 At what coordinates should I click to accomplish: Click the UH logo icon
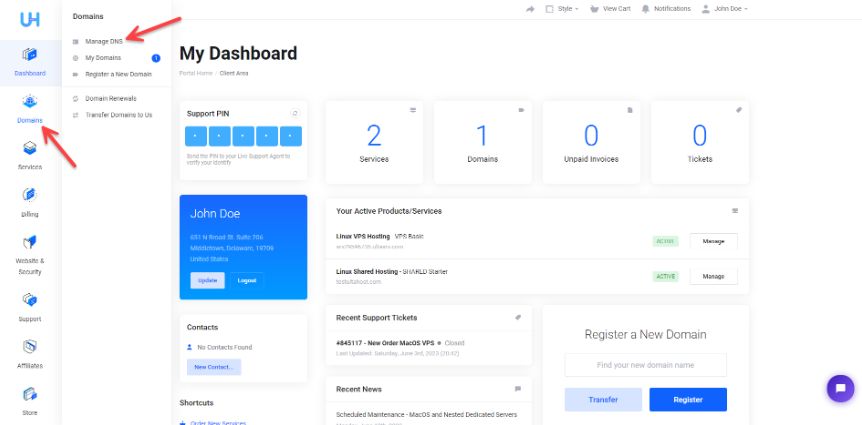30,19
